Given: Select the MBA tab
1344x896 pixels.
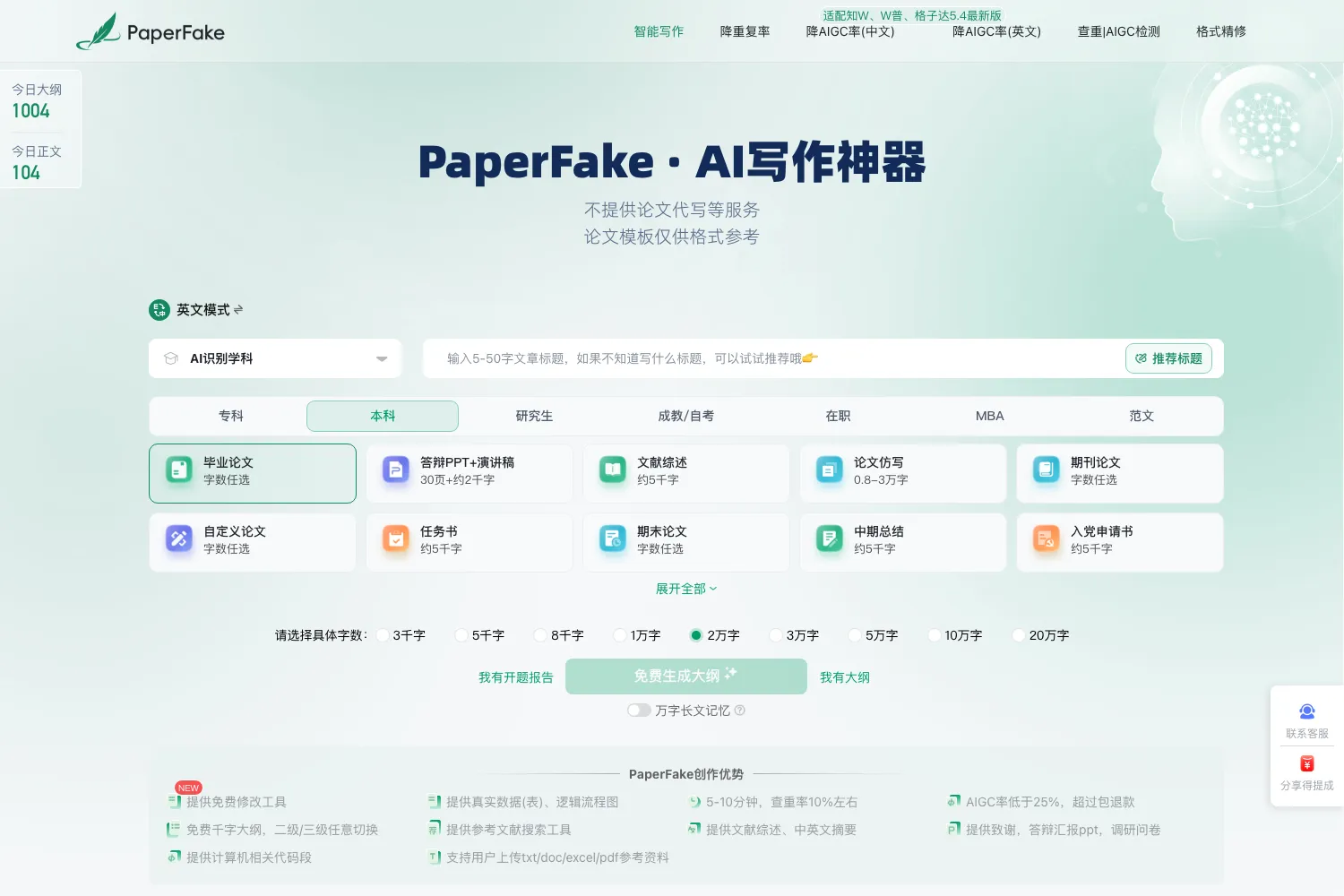Looking at the screenshot, I should pyautogui.click(x=990, y=416).
